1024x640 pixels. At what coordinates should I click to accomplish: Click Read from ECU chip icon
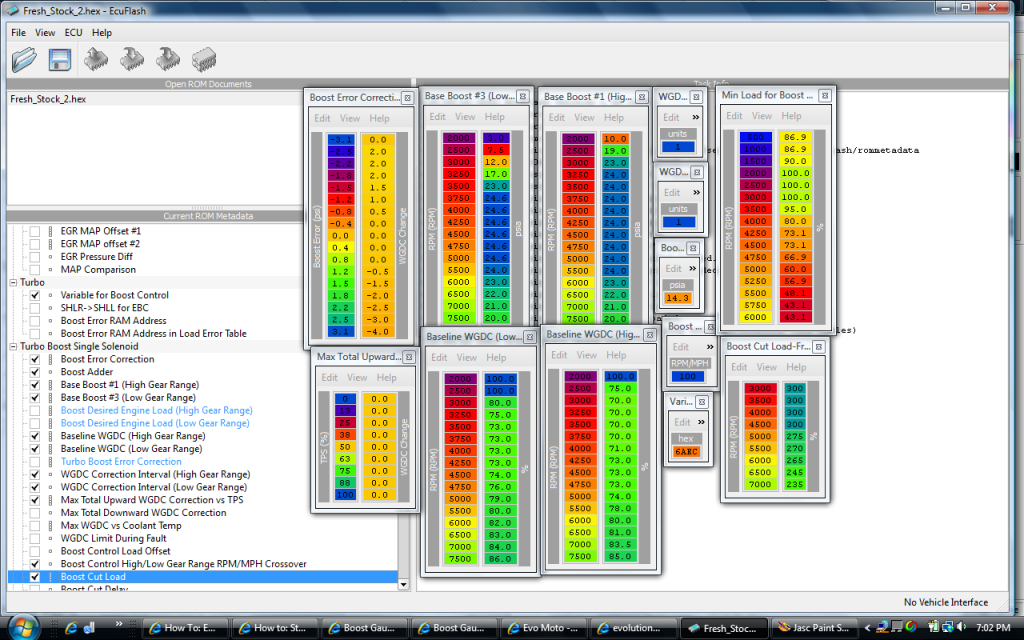96,59
